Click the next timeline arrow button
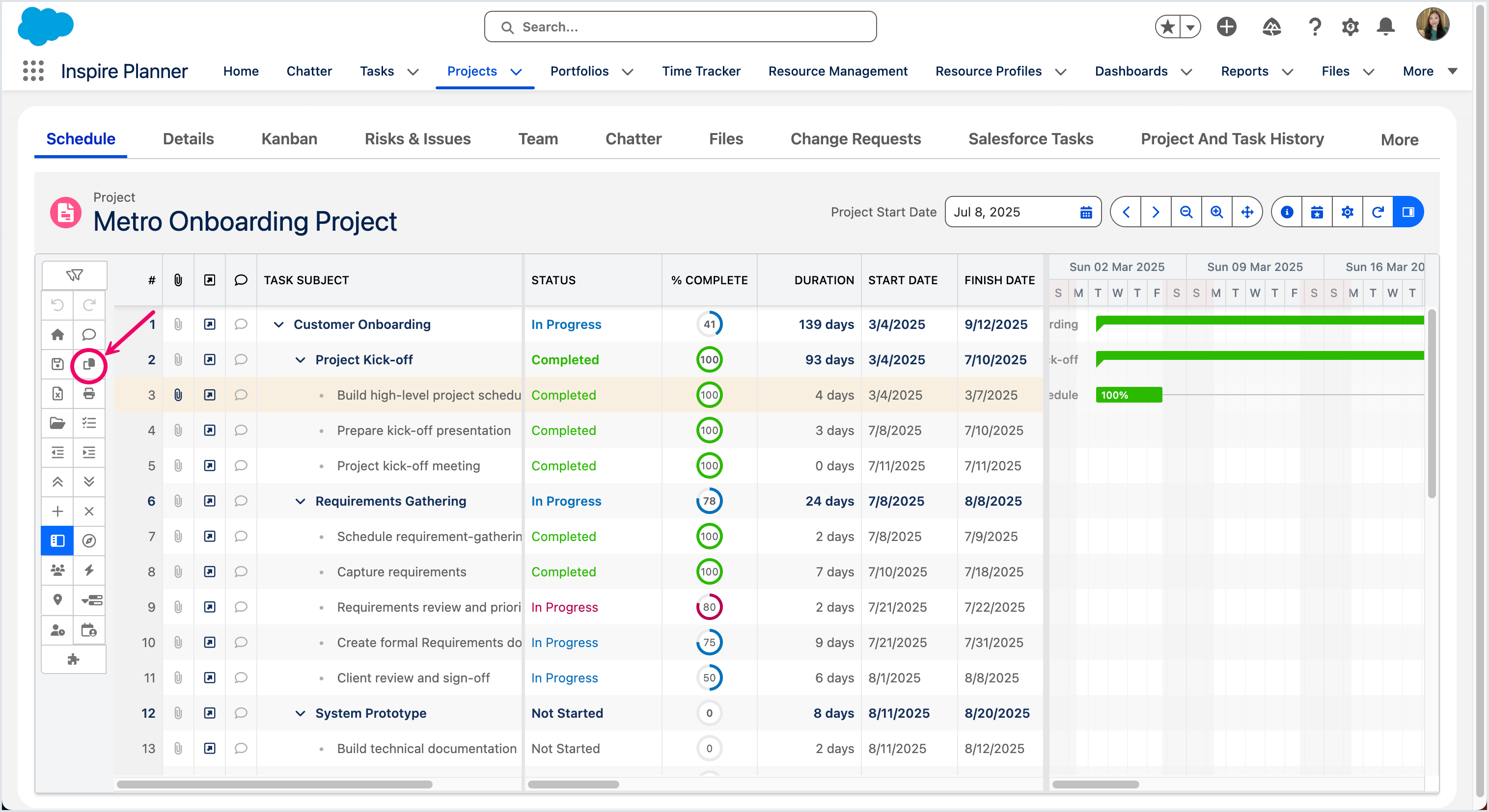The image size is (1489, 812). 1156,212
